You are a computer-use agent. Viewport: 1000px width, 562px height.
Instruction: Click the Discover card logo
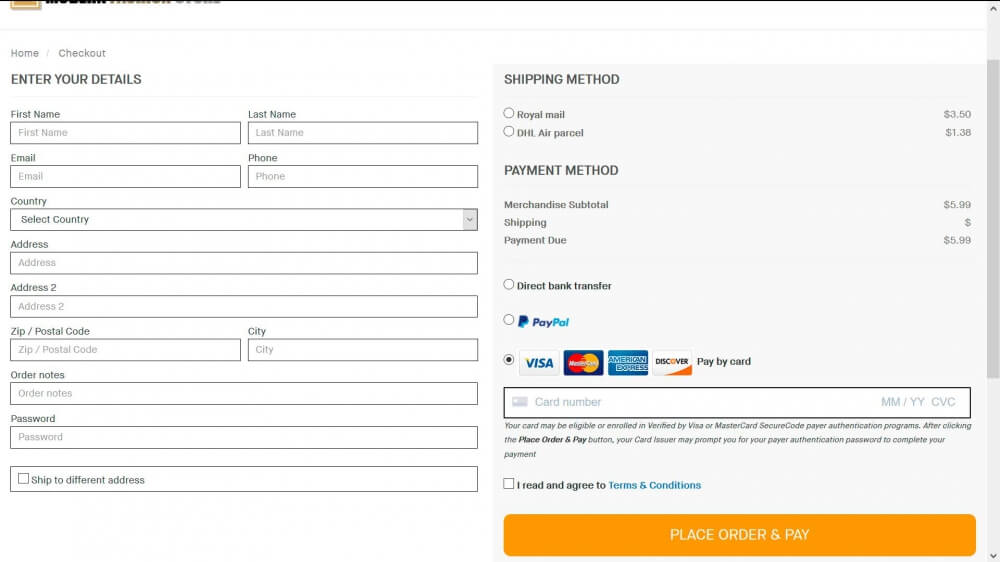(x=672, y=362)
